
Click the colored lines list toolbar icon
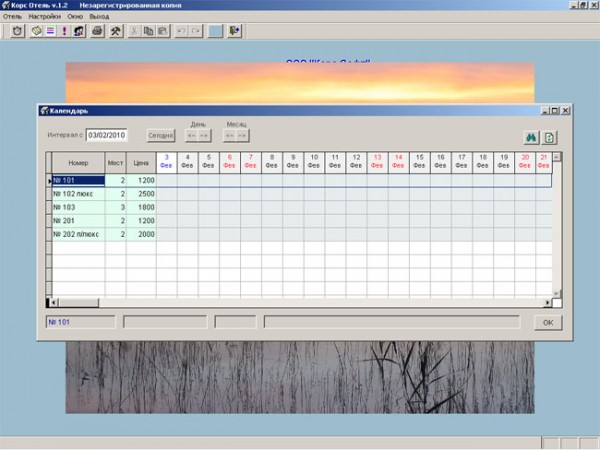51,31
